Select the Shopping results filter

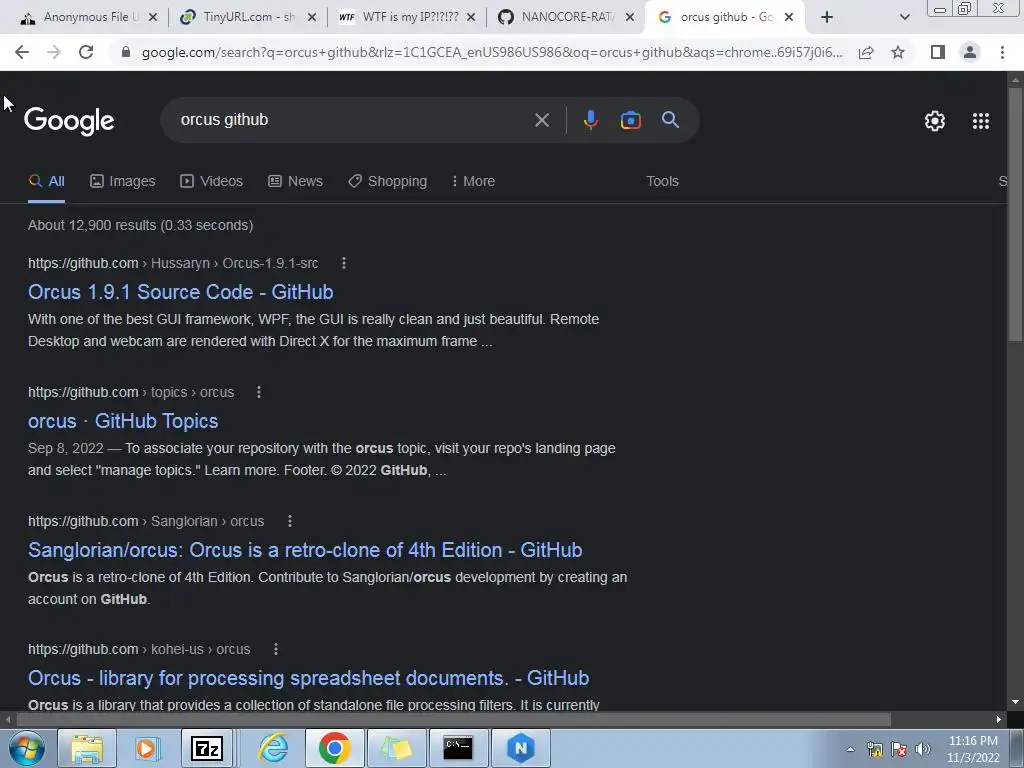(387, 182)
